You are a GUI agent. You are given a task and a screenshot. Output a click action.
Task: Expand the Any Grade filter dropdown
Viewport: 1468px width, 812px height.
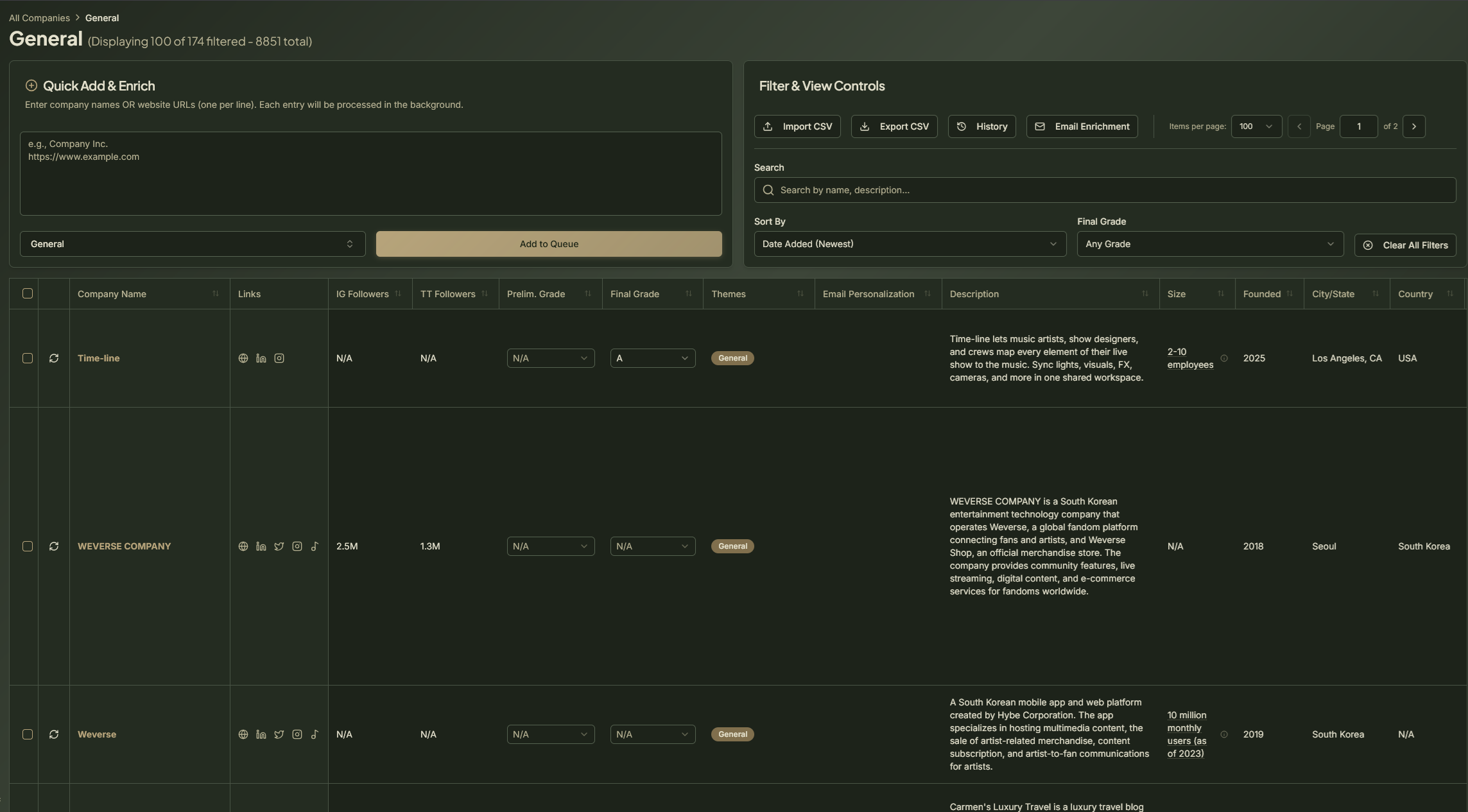[x=1210, y=244]
